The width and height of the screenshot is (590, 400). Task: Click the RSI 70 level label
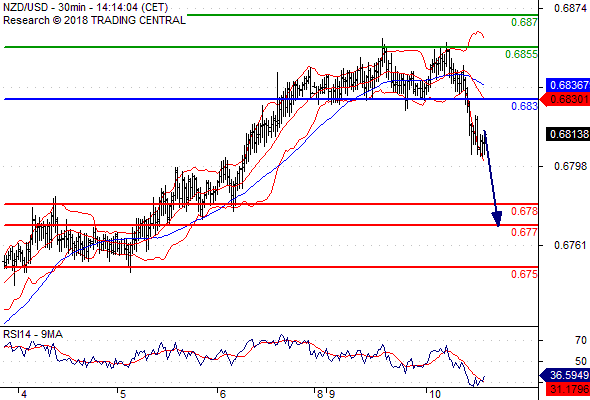tap(581, 340)
